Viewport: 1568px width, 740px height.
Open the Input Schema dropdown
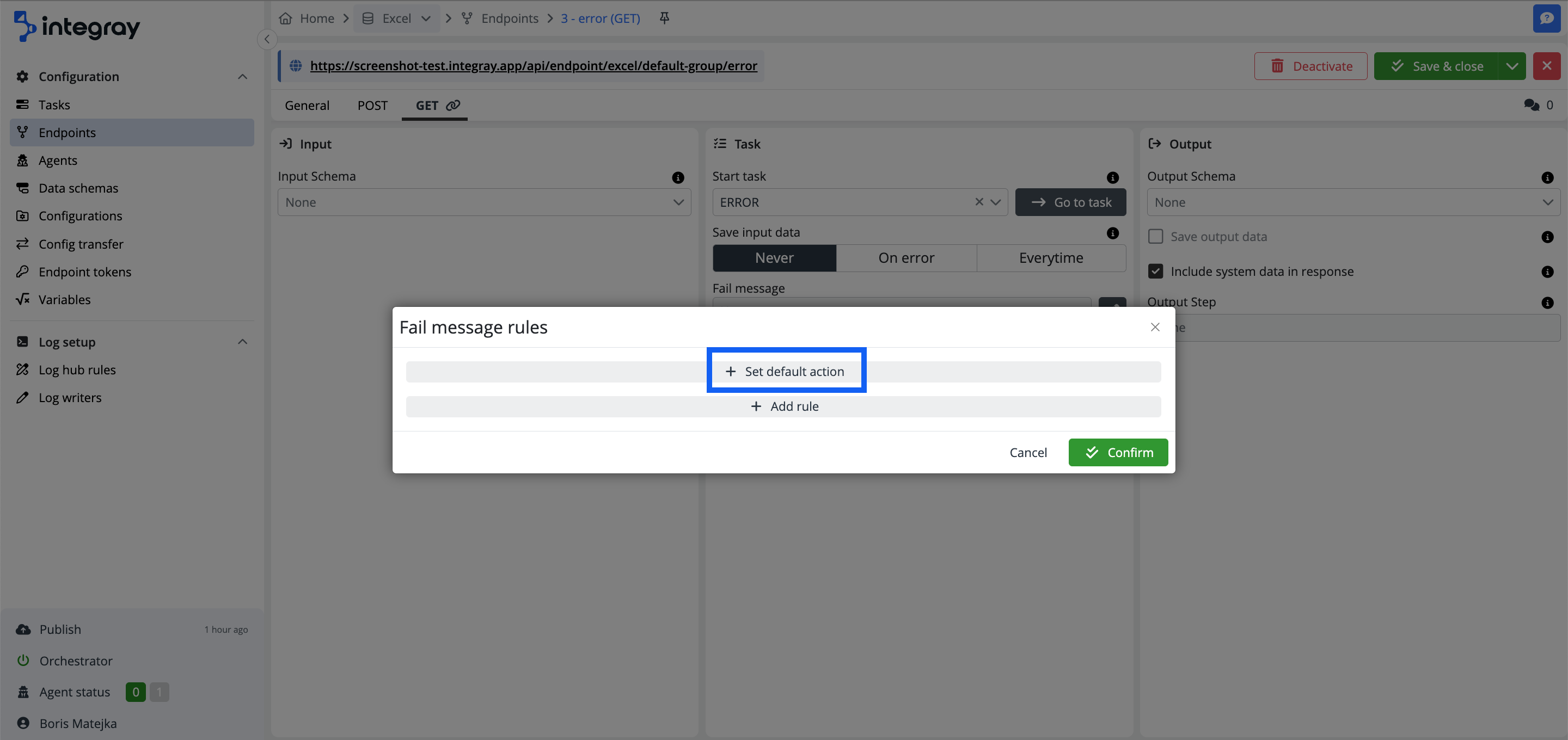pos(484,202)
